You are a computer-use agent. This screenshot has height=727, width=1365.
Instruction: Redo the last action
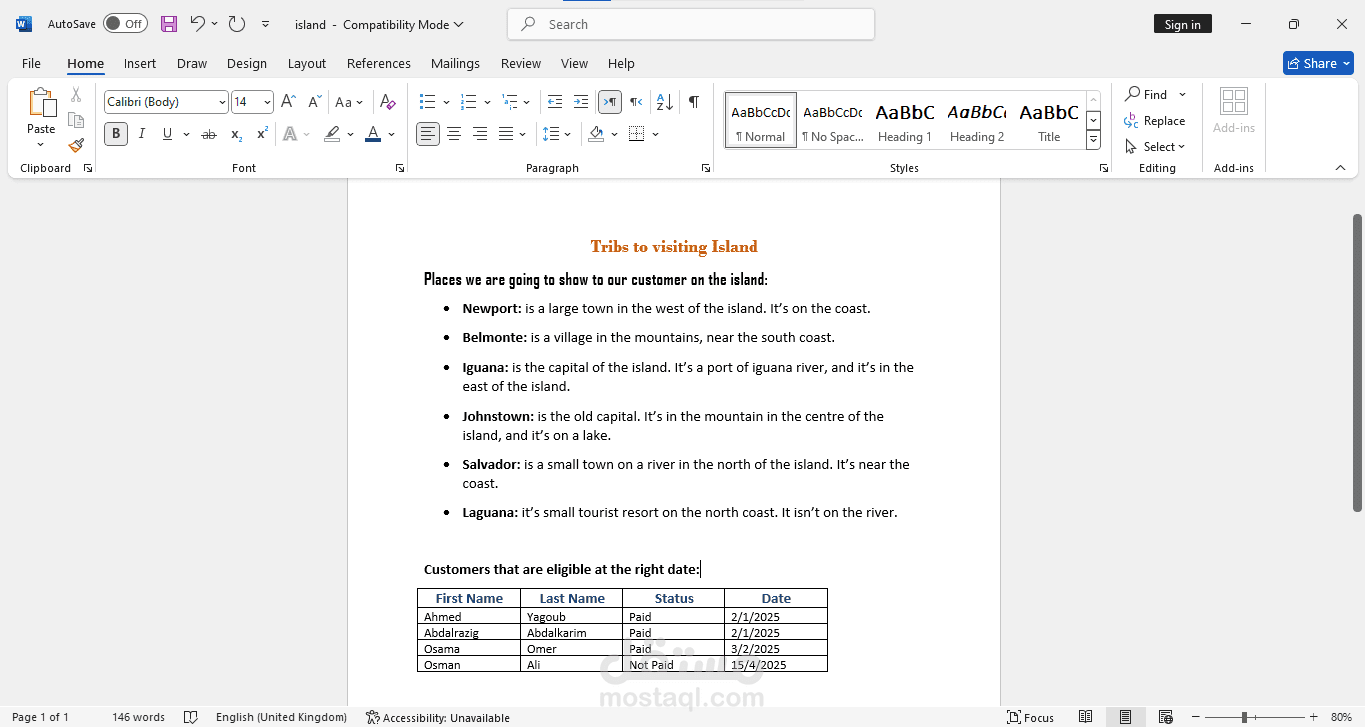click(x=237, y=24)
